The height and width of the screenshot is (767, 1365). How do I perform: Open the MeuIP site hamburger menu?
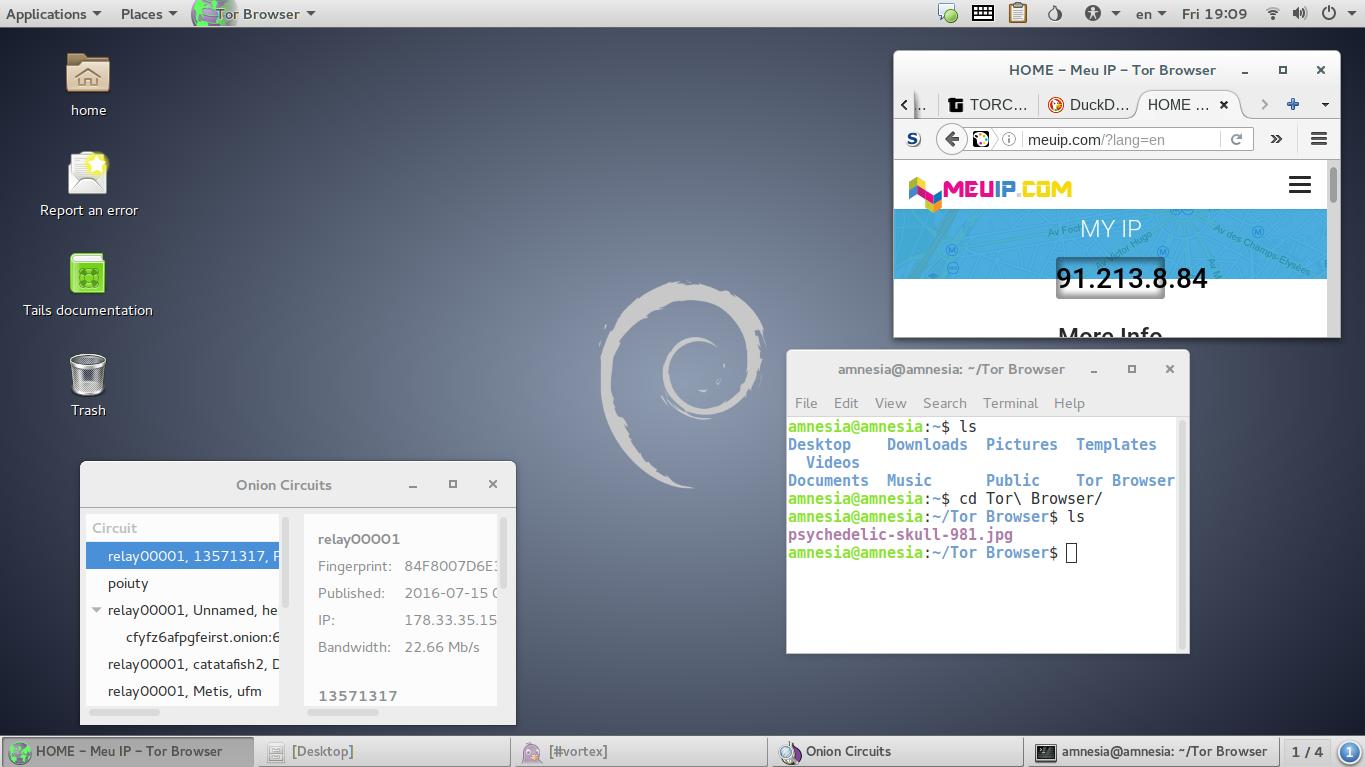click(x=1300, y=185)
